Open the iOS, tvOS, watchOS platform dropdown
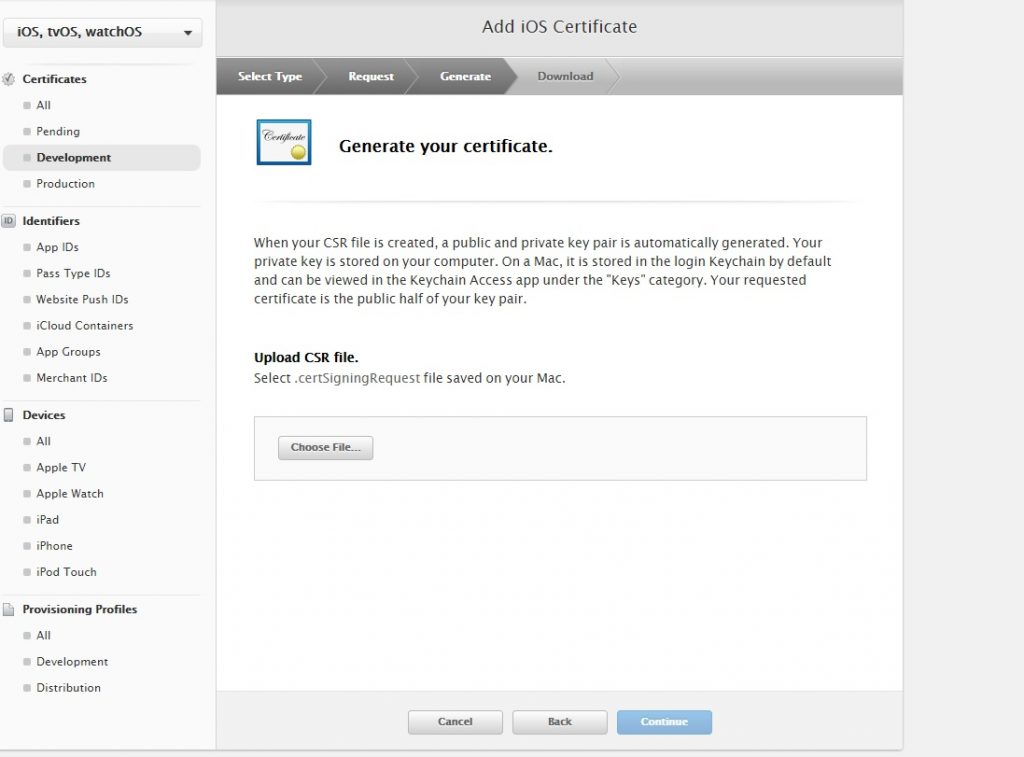 [103, 32]
